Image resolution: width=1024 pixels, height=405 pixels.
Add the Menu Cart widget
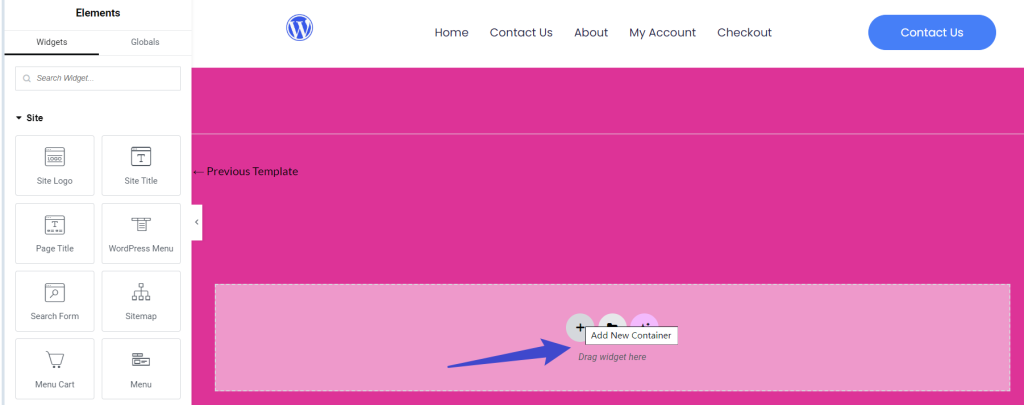55,368
